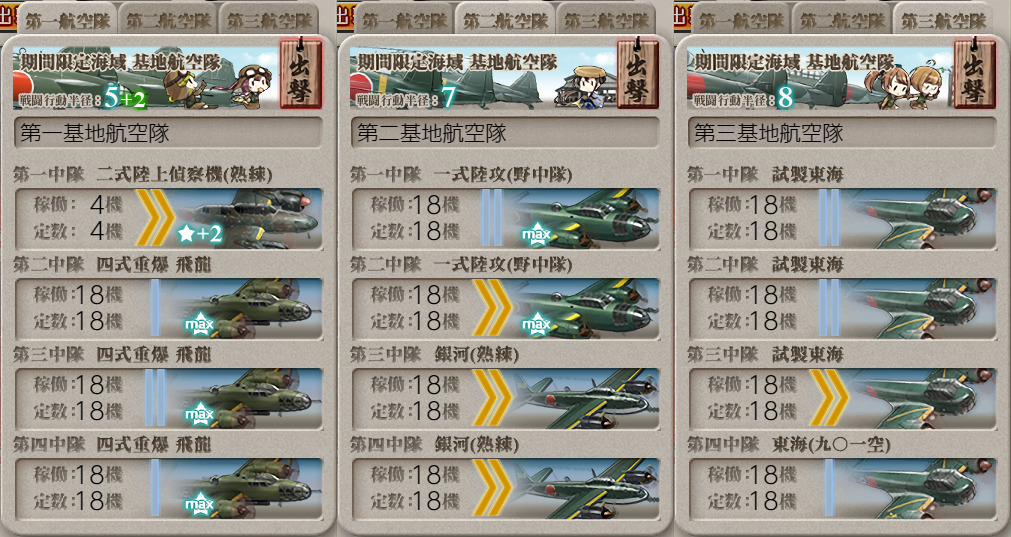This screenshot has height=537, width=1011.
Task: Click the 第三基地航空隊 name field
Action: coord(842,133)
